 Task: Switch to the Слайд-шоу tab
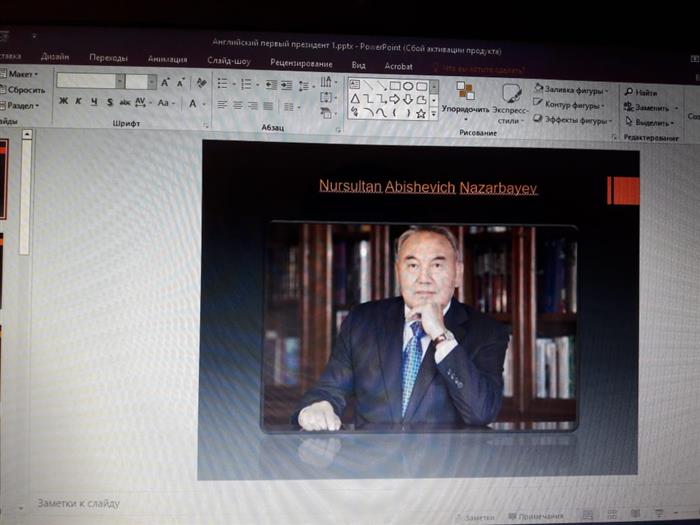click(228, 60)
